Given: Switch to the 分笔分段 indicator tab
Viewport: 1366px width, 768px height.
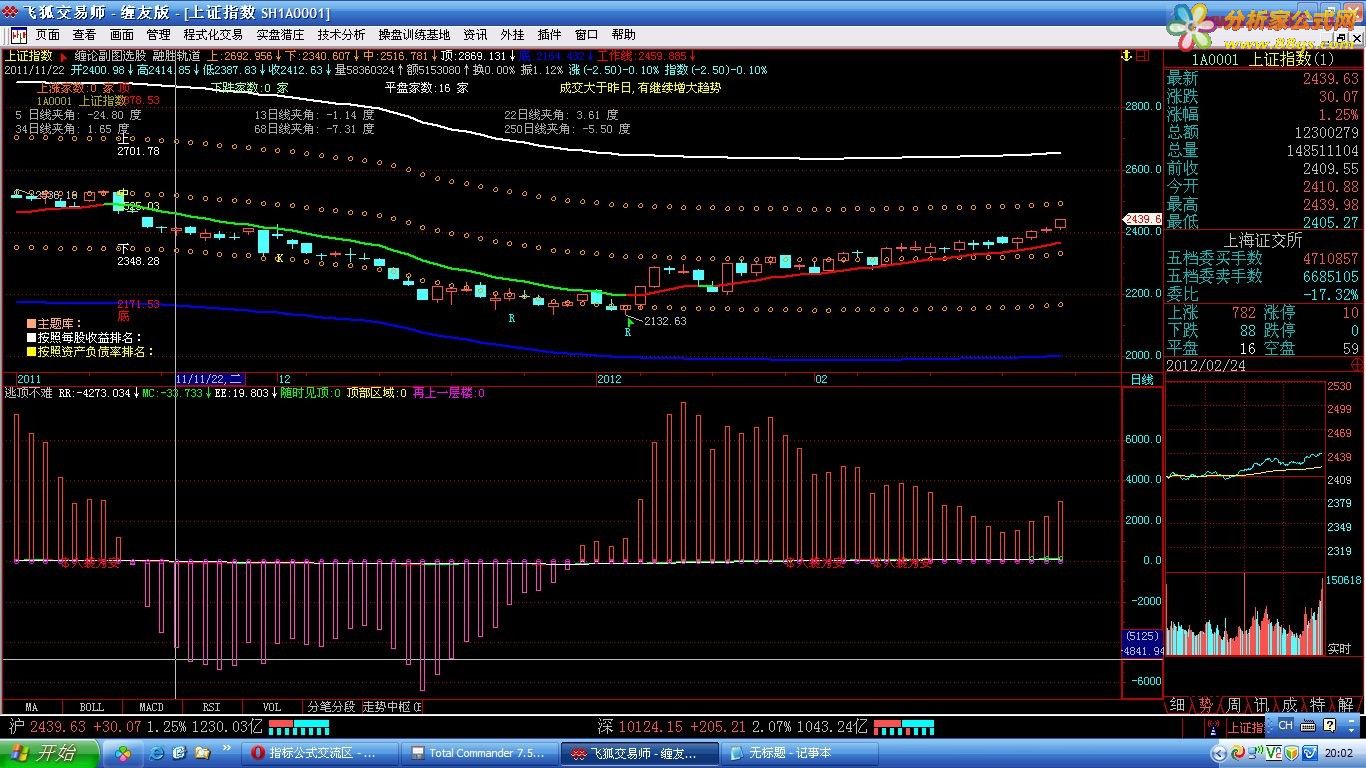Looking at the screenshot, I should point(331,706).
